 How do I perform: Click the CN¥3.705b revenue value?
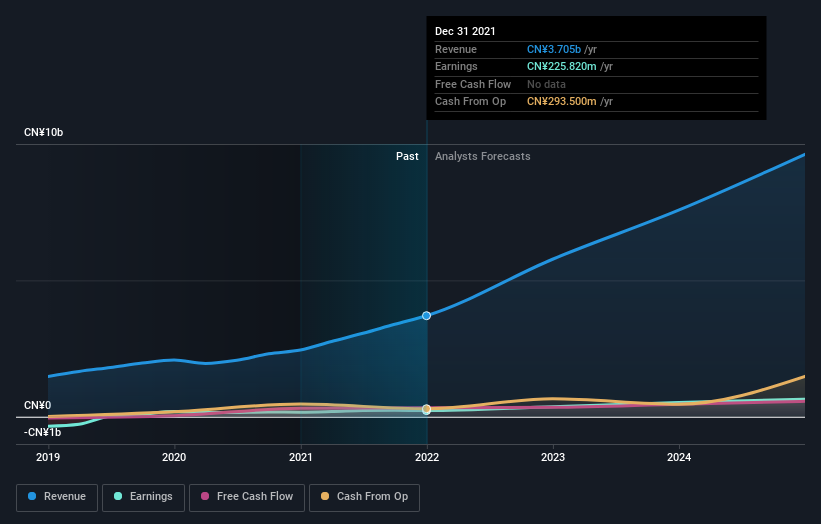click(x=554, y=49)
